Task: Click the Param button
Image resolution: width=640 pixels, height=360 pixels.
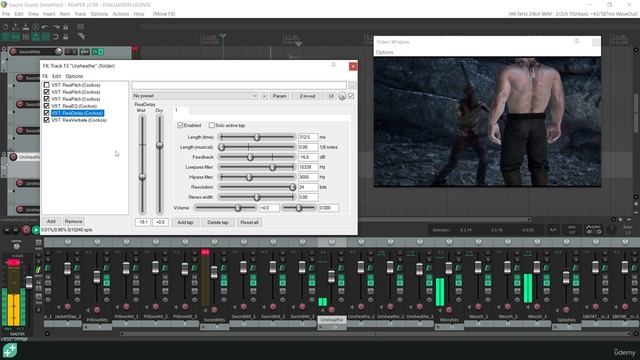Action: pyautogui.click(x=279, y=96)
